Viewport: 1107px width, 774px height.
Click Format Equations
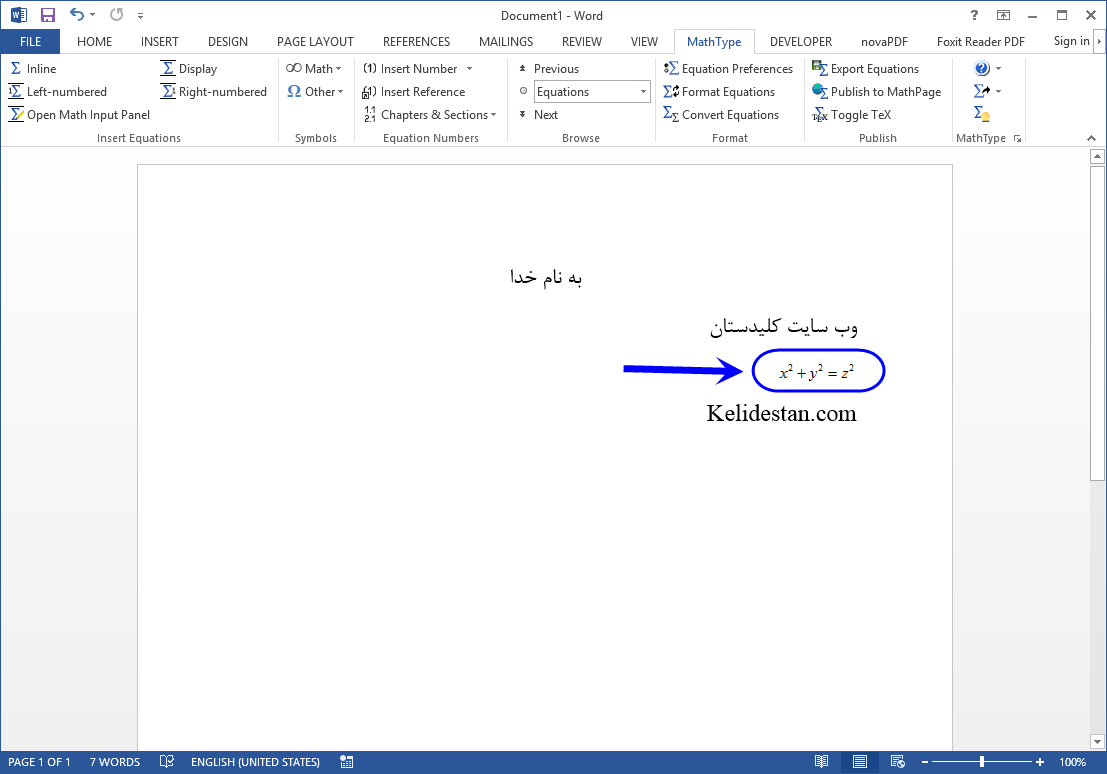point(719,92)
